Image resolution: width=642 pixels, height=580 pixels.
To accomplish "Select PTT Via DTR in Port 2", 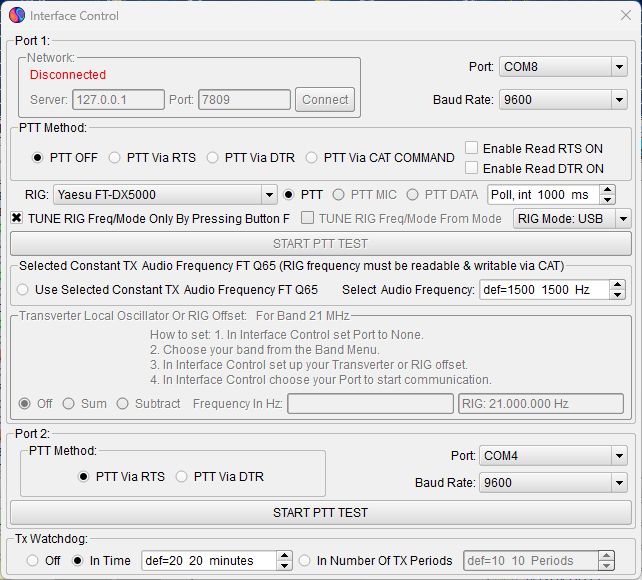I will pos(181,477).
